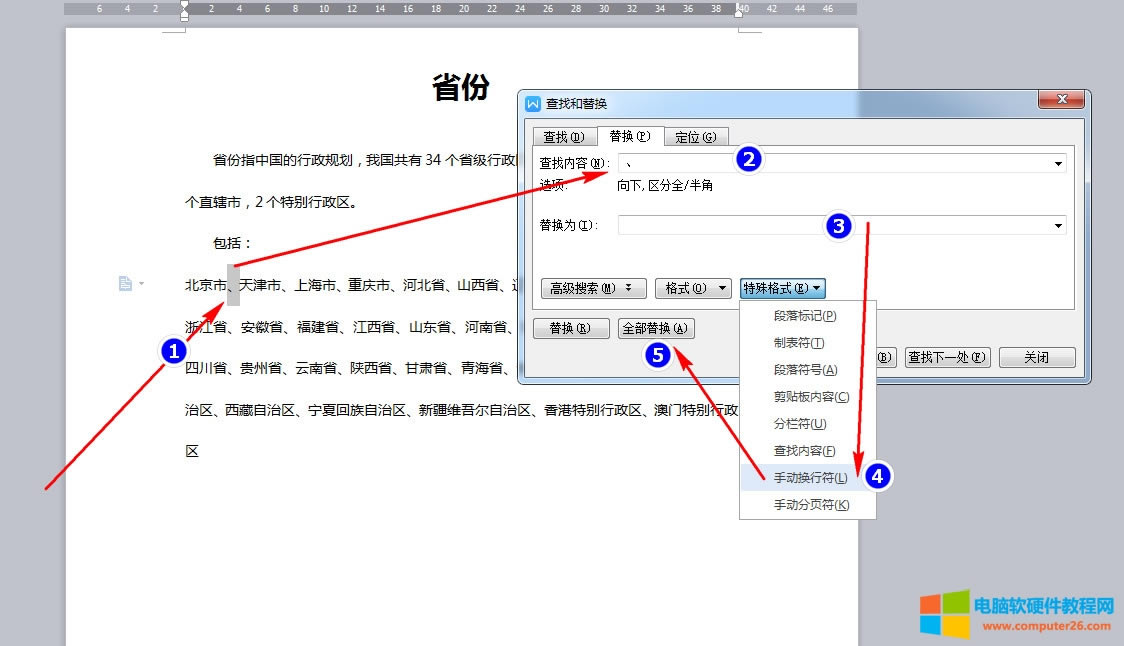Expand the 高级搜索 options
The width and height of the screenshot is (1124, 646).
pos(592,288)
